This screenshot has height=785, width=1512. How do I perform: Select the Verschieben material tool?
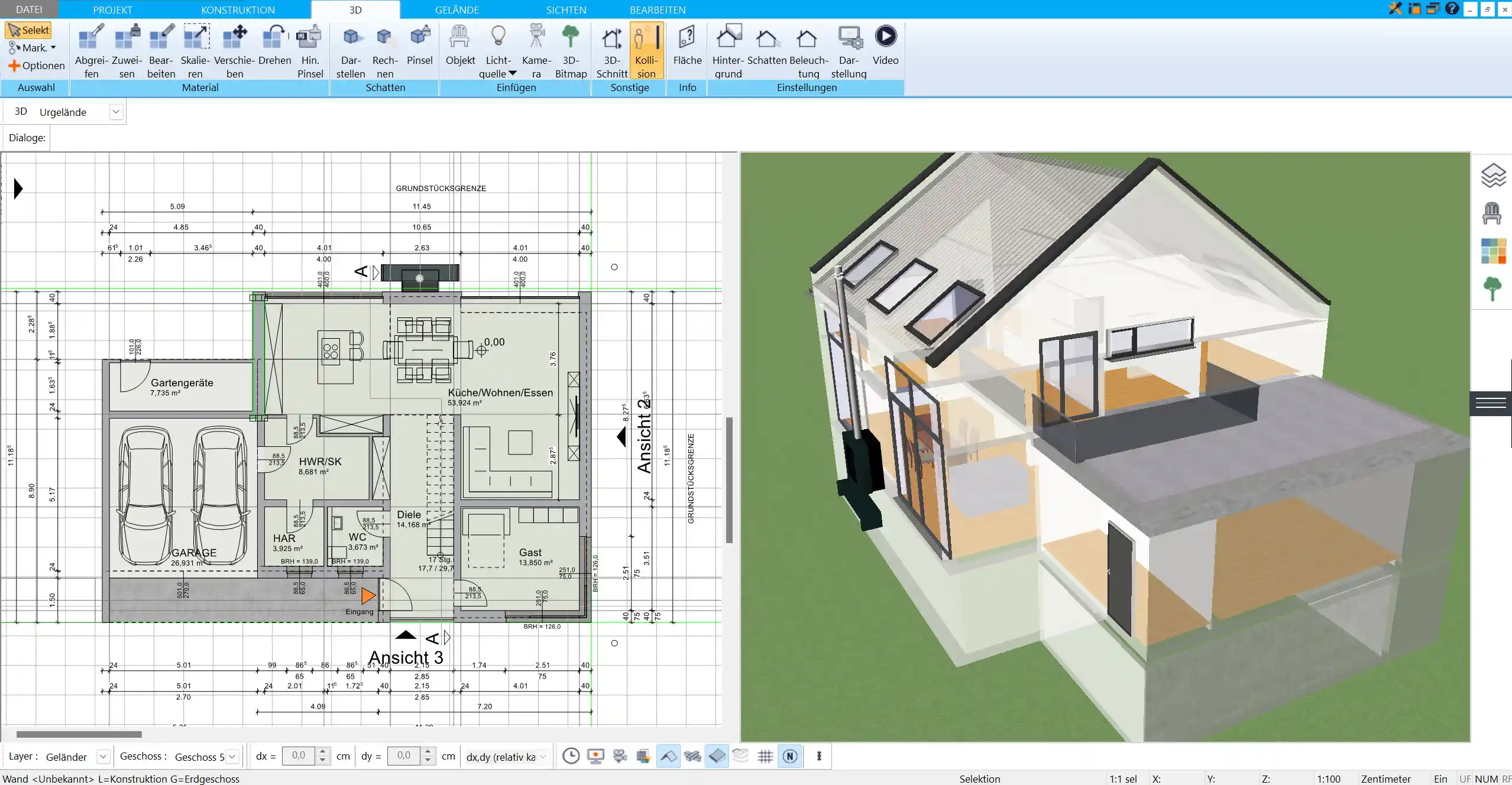(x=234, y=51)
